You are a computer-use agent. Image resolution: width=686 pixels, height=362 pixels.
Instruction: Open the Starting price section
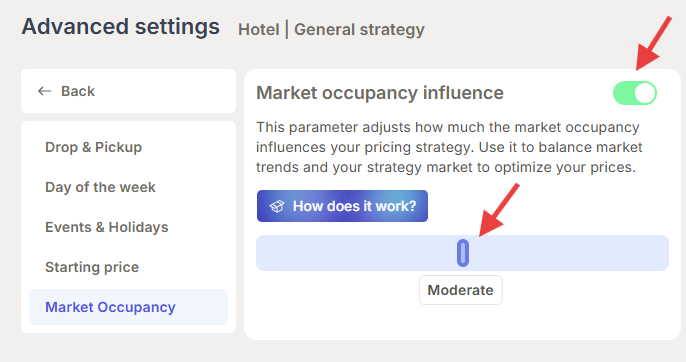pyautogui.click(x=92, y=267)
